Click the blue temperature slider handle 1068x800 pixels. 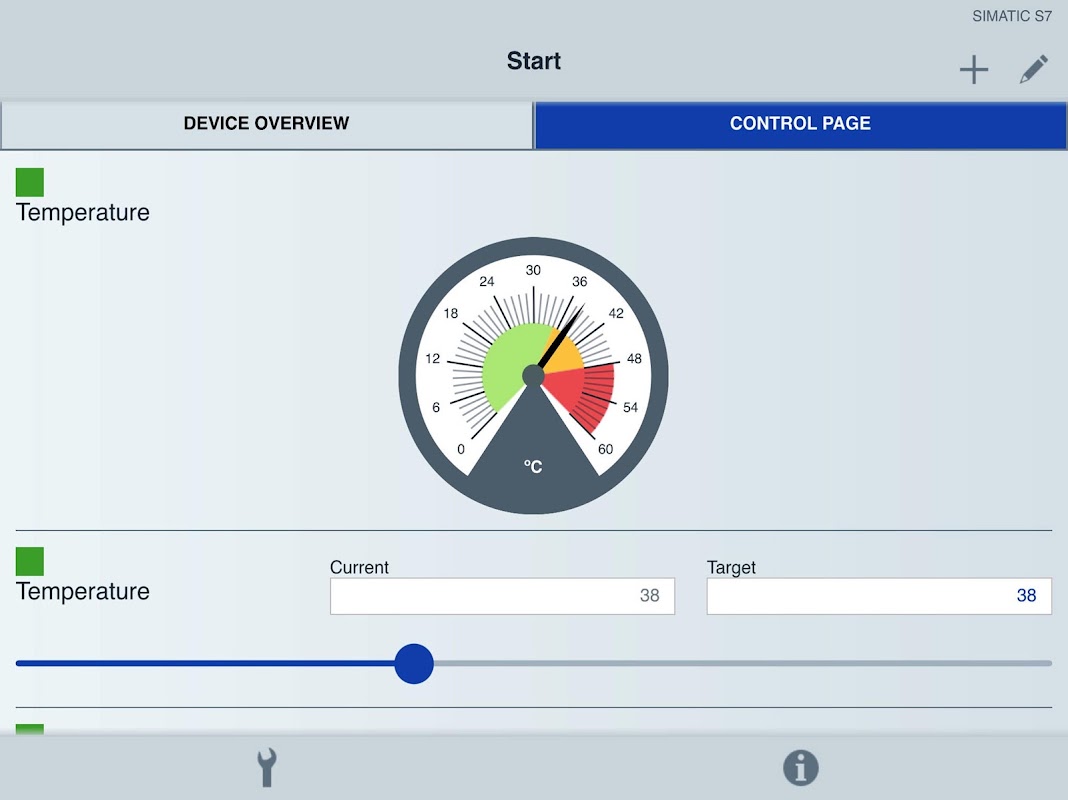414,663
